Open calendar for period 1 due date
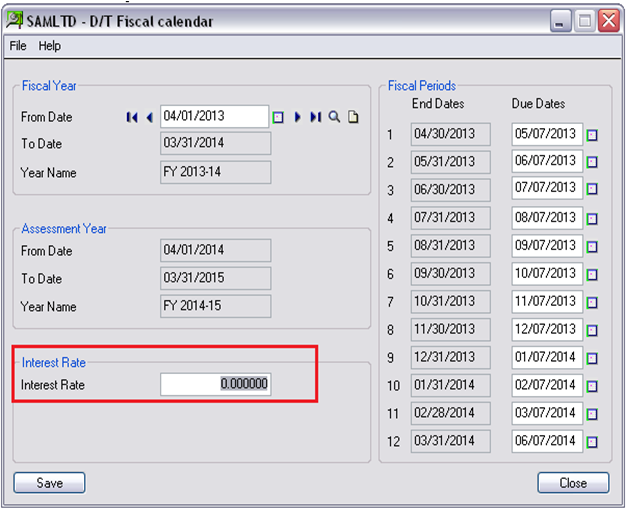The width and height of the screenshot is (627, 511). point(592,135)
